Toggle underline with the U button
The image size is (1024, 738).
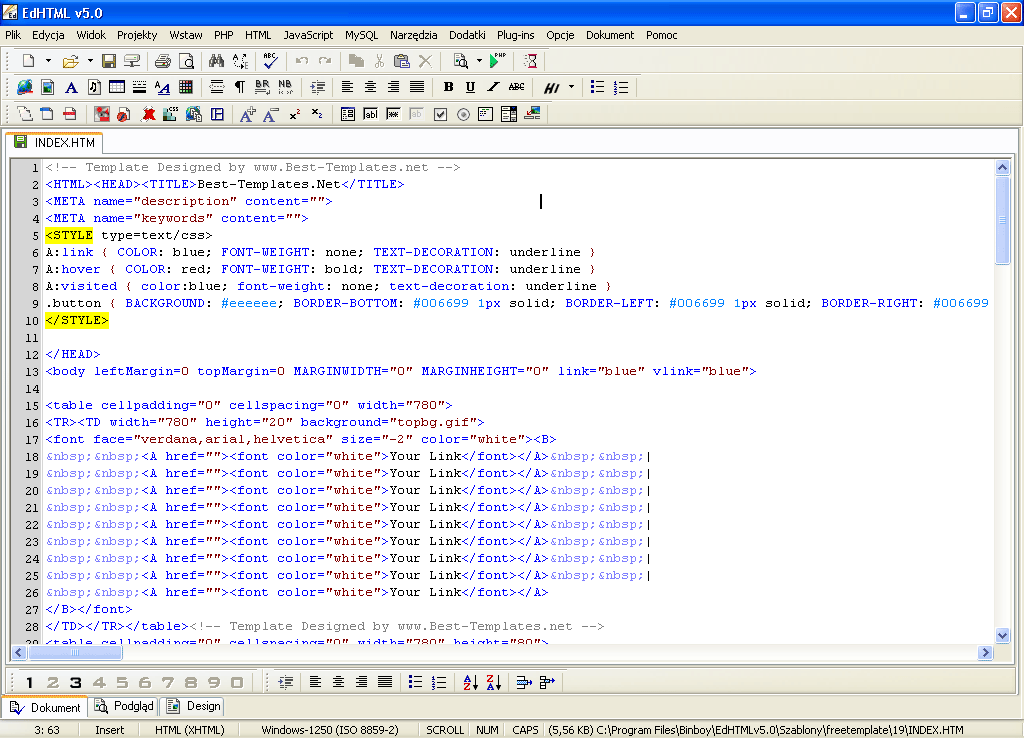click(x=470, y=87)
